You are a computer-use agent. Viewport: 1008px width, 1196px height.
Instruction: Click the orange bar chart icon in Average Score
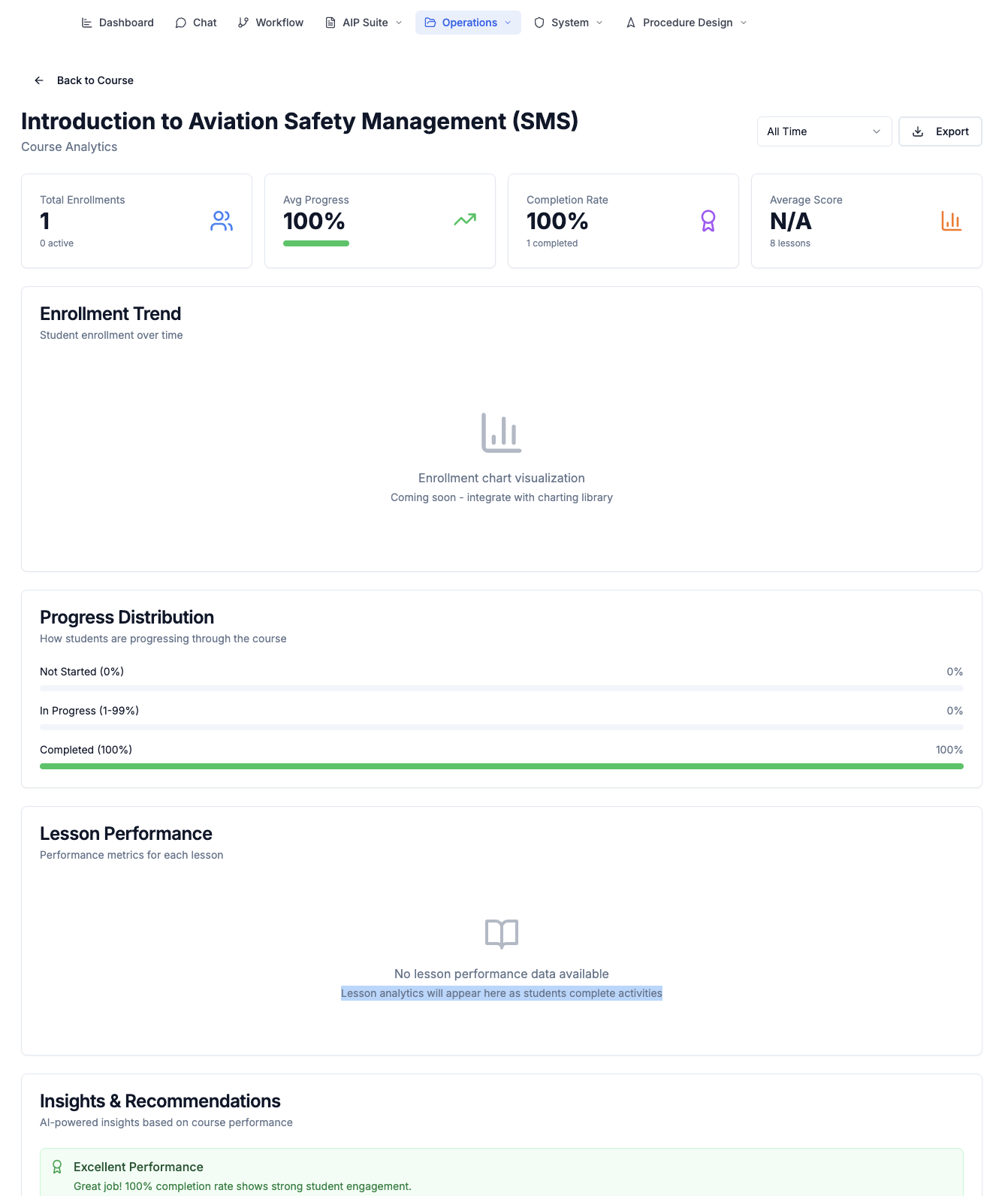952,221
